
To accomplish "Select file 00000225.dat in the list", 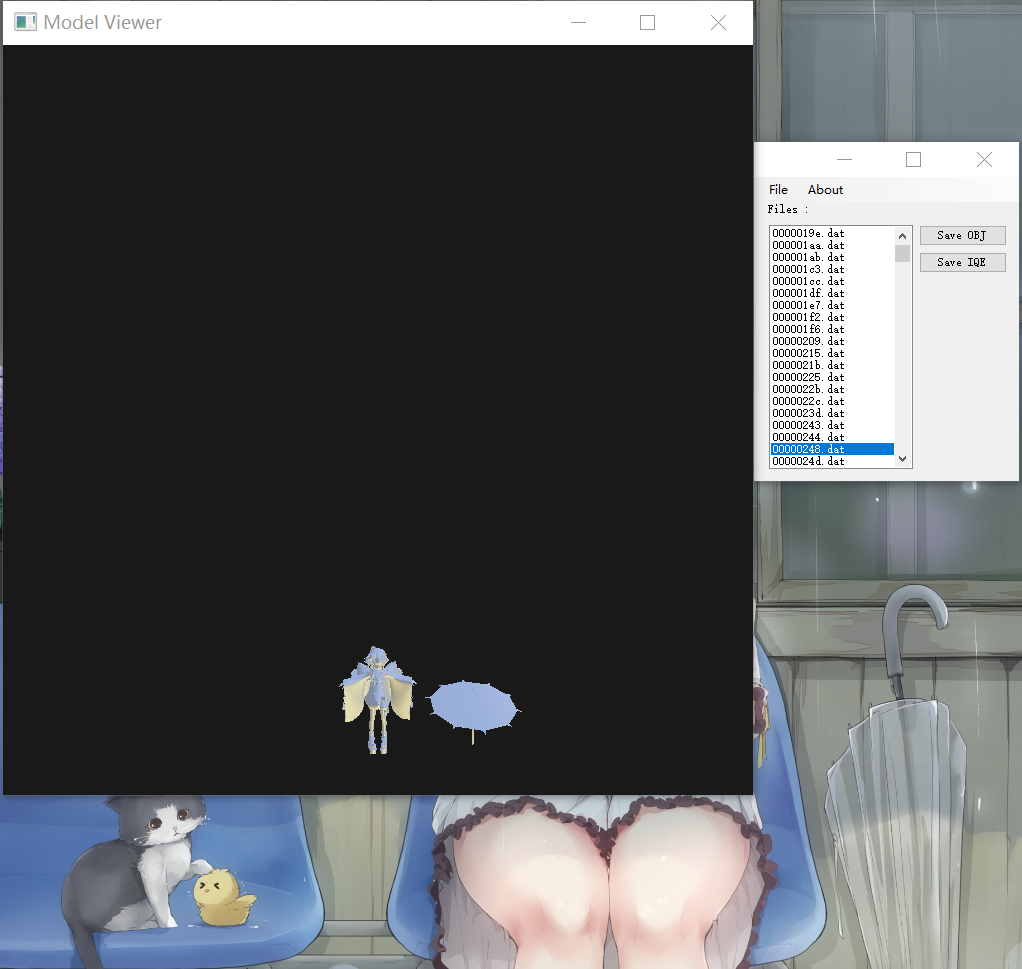I will [x=832, y=377].
